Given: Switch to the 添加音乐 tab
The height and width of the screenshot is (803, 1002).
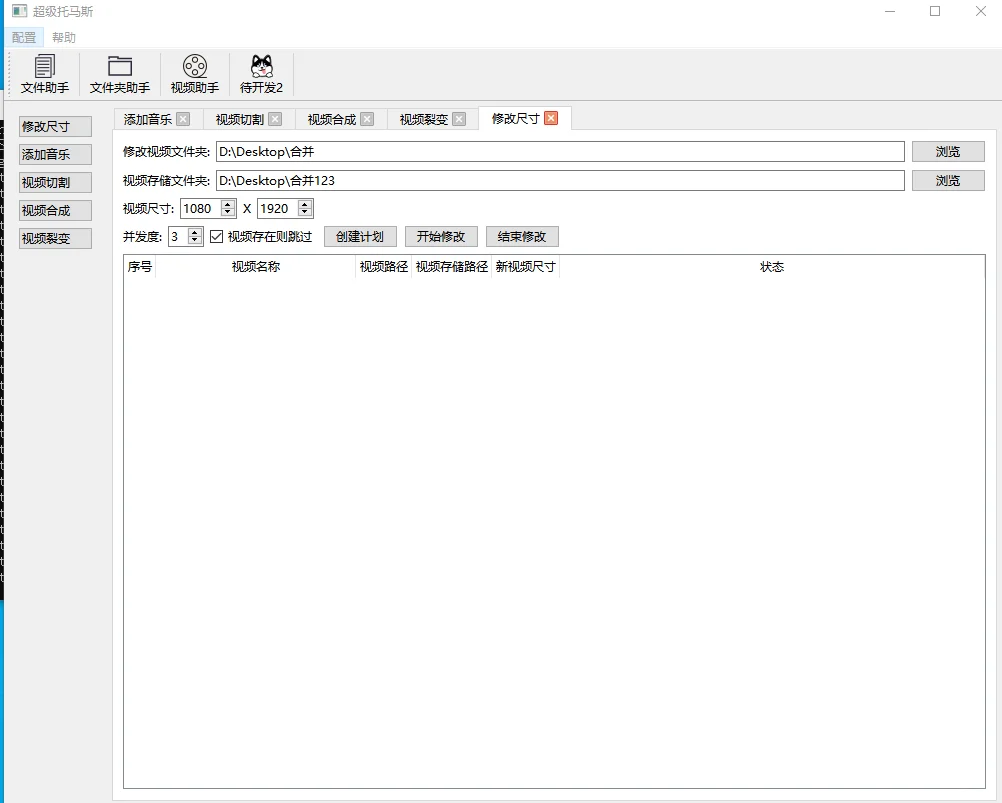Looking at the screenshot, I should click(148, 119).
